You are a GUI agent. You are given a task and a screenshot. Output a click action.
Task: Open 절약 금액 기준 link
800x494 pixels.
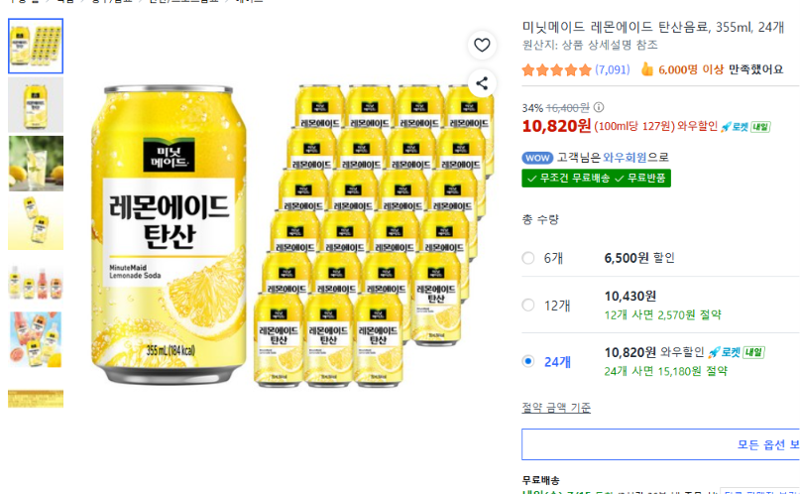click(x=556, y=408)
